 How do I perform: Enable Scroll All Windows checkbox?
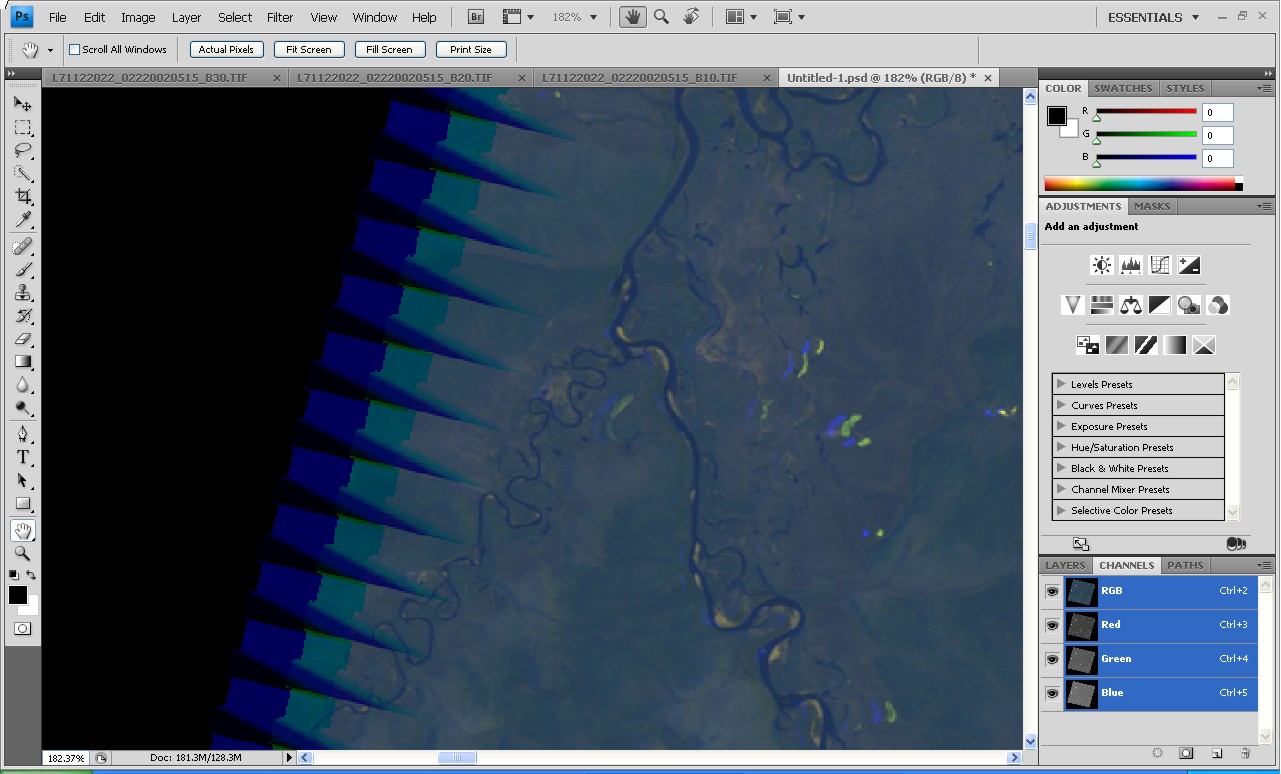click(x=74, y=49)
